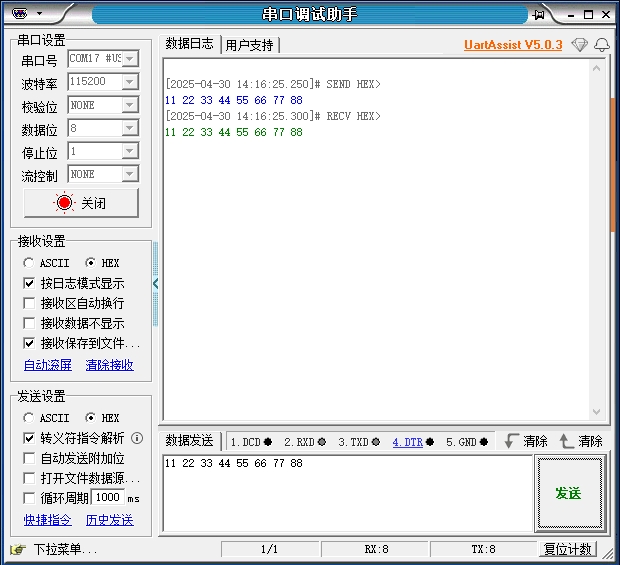
Task: Select ASCII in 发送设置
Action: coord(46,418)
